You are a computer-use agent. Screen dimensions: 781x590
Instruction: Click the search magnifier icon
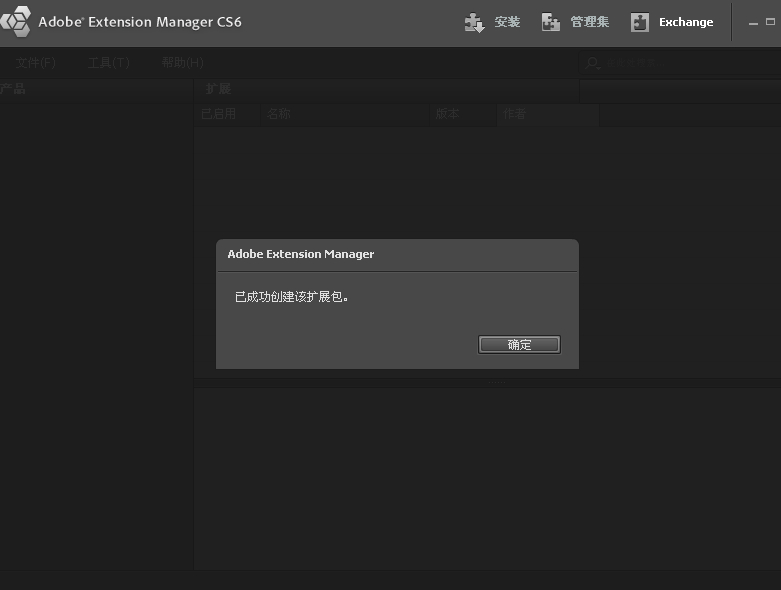point(592,63)
